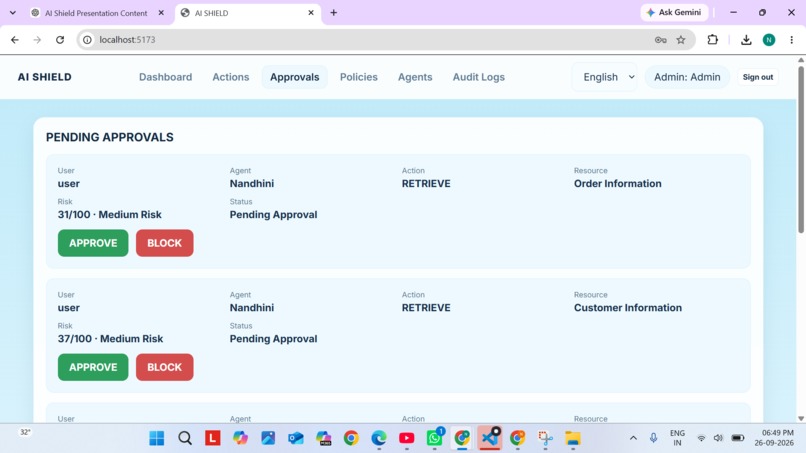This screenshot has height=453, width=806.
Task: Click the Ask Gemini button
Action: [674, 12]
